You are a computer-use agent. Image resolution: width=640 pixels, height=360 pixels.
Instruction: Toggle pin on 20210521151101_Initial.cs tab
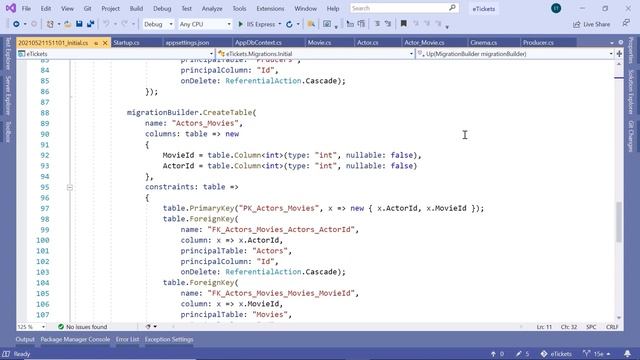click(x=96, y=43)
